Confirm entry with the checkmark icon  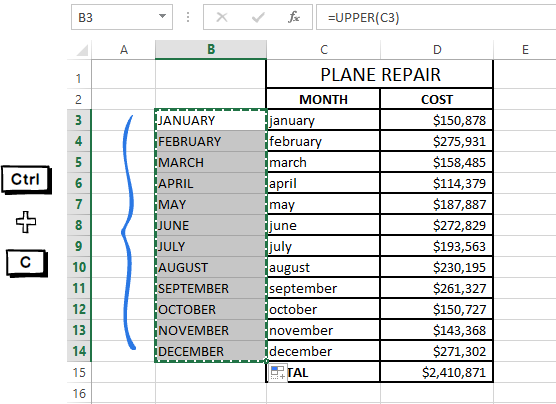258,17
